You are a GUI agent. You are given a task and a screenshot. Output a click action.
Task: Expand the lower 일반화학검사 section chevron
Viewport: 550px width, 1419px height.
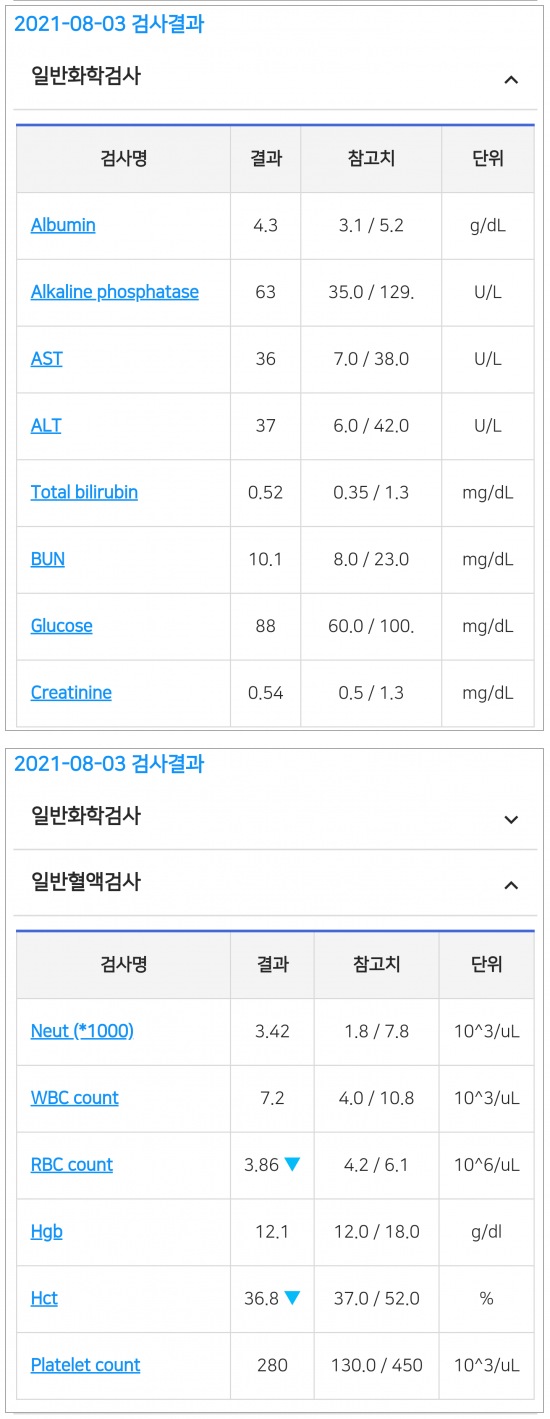coord(511,819)
